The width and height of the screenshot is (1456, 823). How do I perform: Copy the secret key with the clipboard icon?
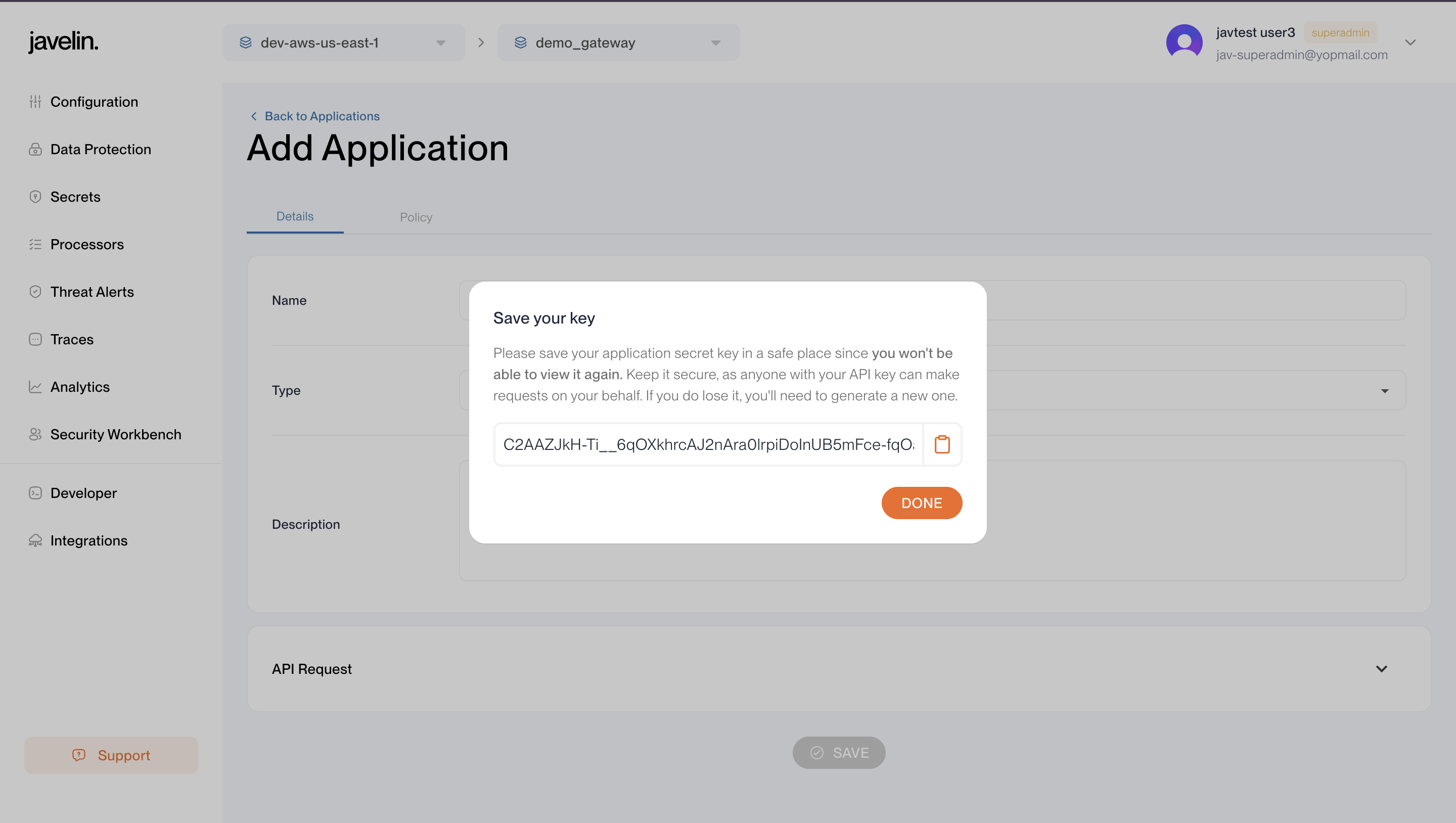(x=942, y=444)
